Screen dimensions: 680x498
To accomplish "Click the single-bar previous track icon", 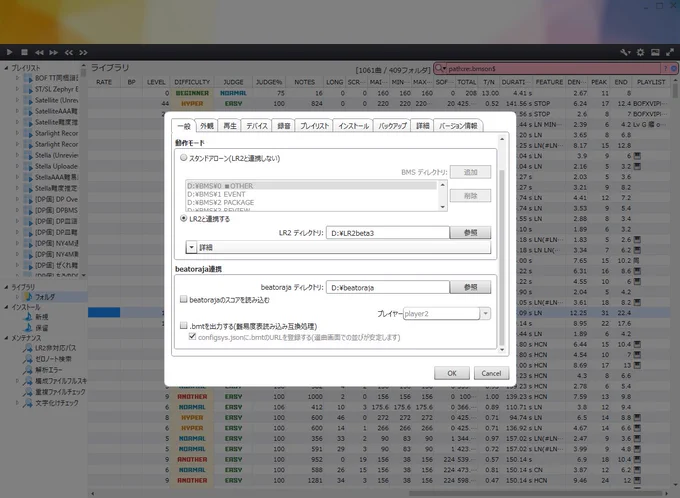I will click(39, 52).
